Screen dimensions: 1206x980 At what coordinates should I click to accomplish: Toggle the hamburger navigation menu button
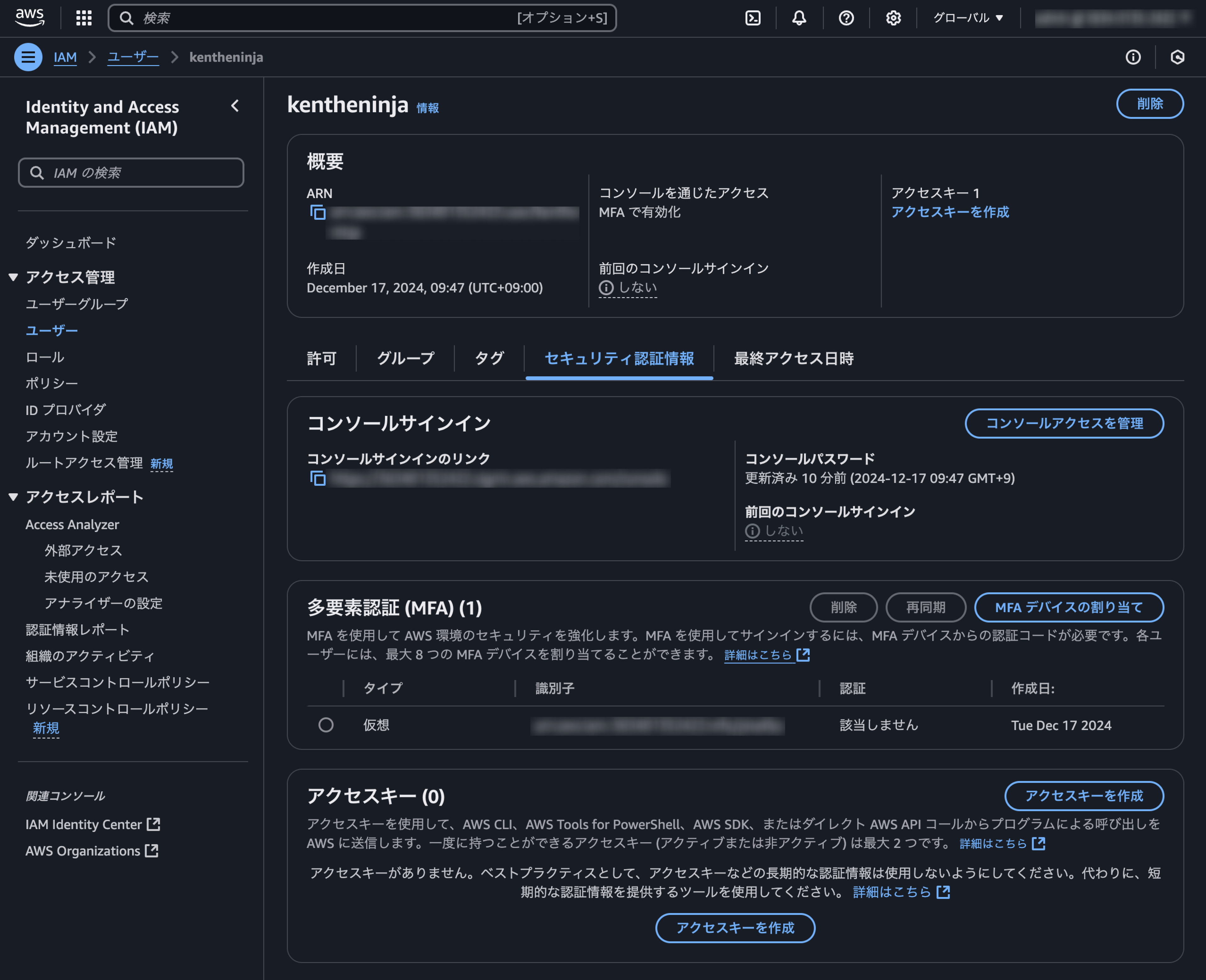coord(28,57)
